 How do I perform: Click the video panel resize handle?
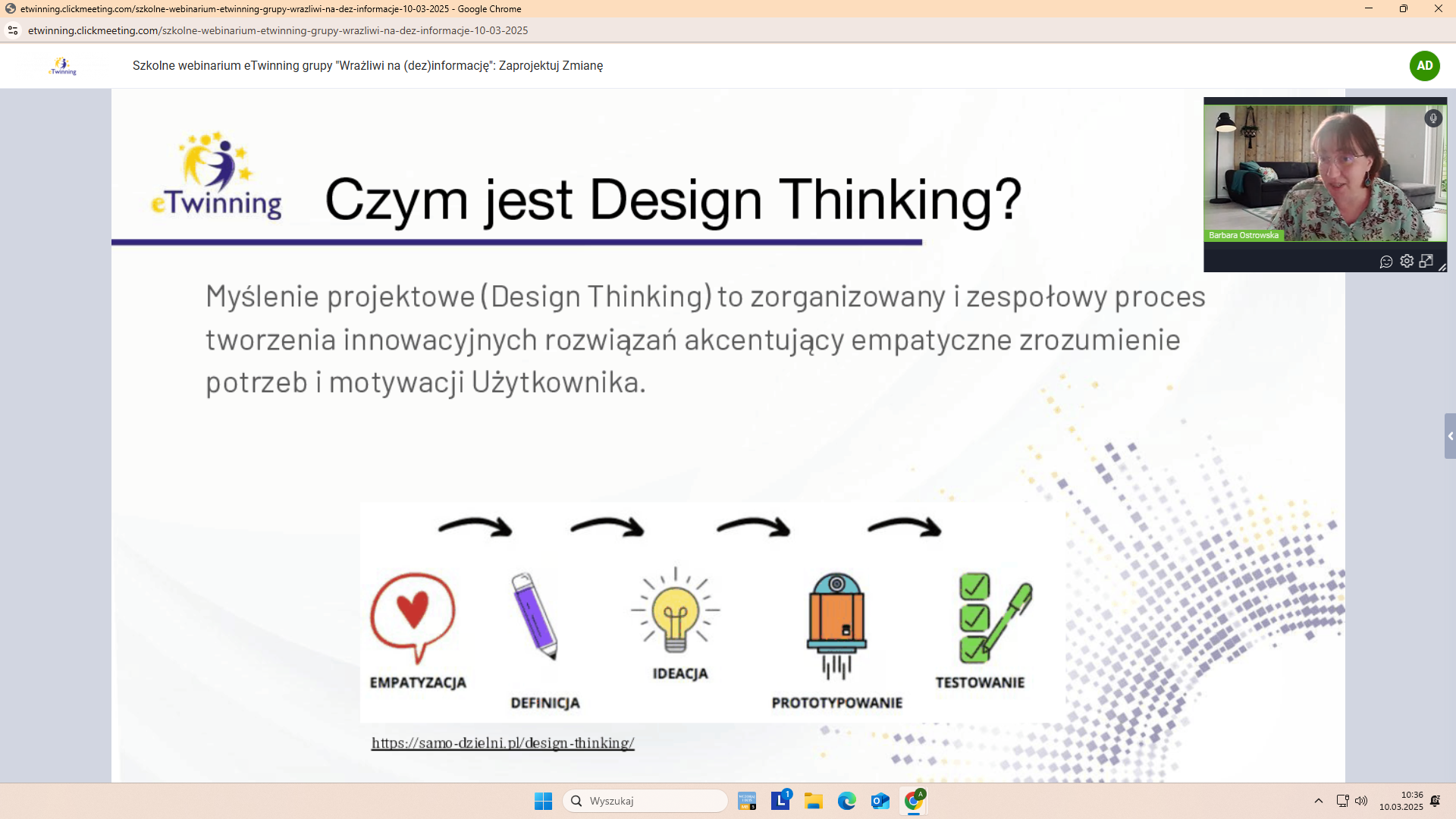click(1442, 267)
